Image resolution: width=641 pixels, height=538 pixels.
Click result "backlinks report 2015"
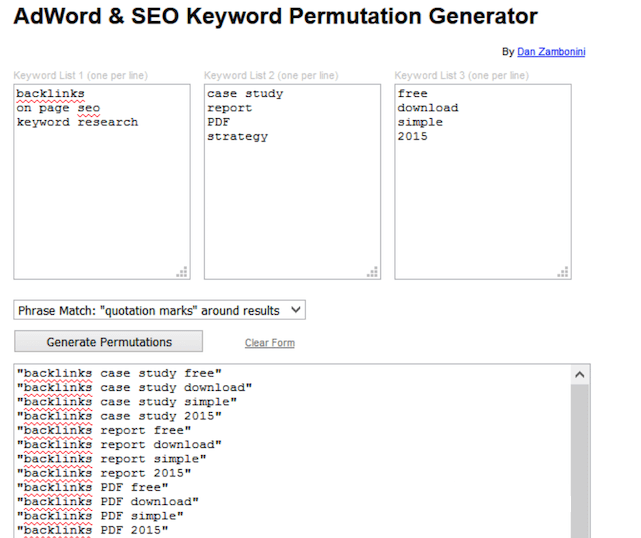(x=104, y=473)
